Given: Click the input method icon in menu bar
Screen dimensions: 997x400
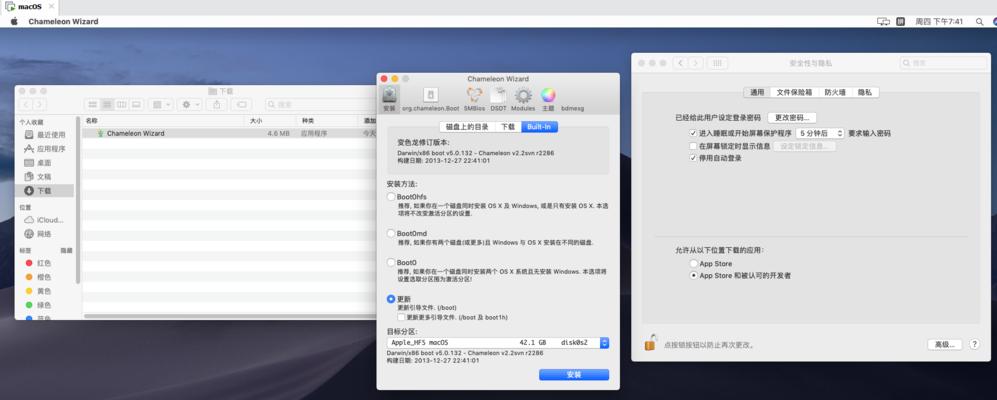Looking at the screenshot, I should click(x=900, y=21).
